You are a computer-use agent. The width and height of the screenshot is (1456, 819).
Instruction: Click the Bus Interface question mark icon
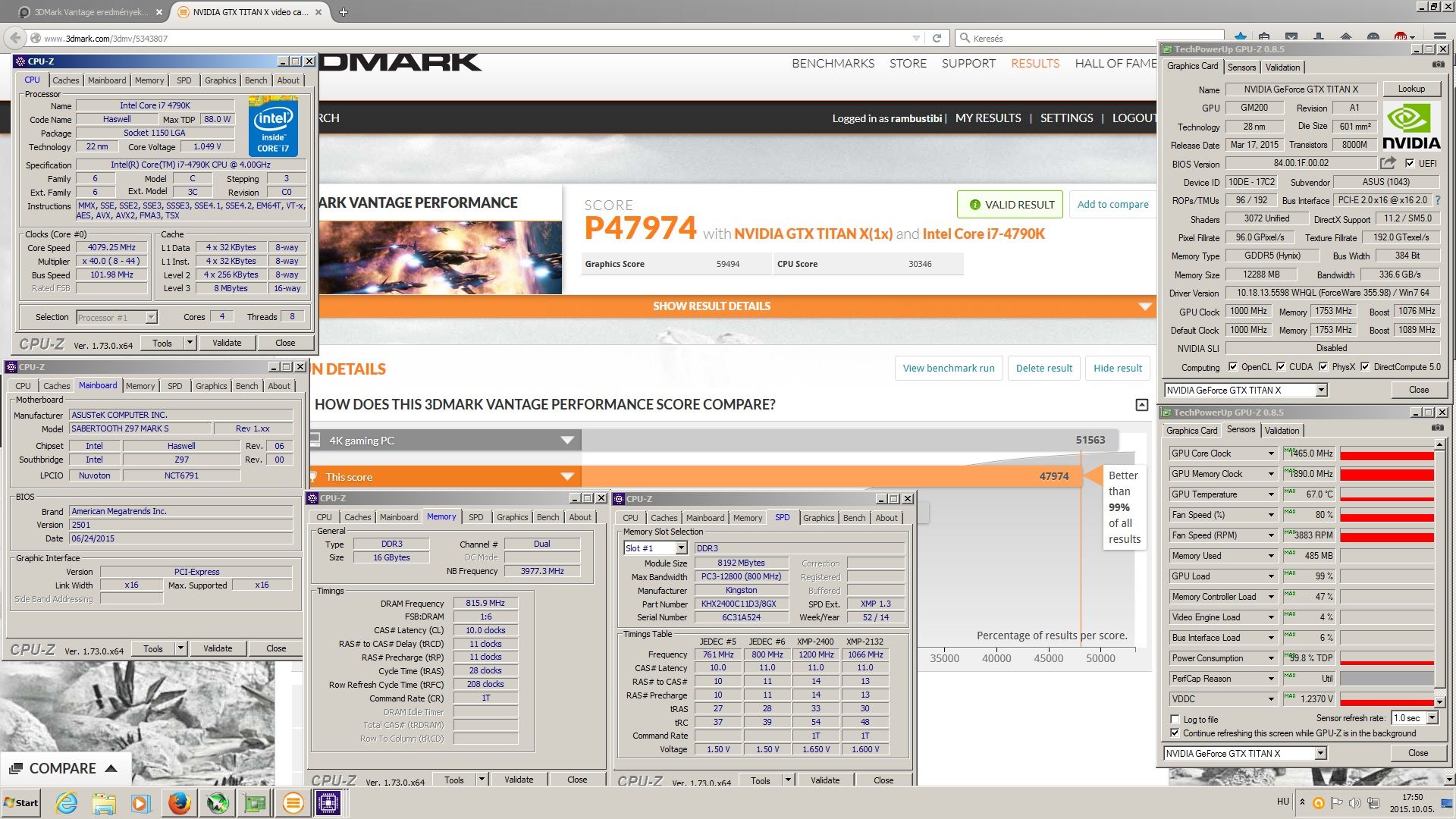coord(1438,200)
